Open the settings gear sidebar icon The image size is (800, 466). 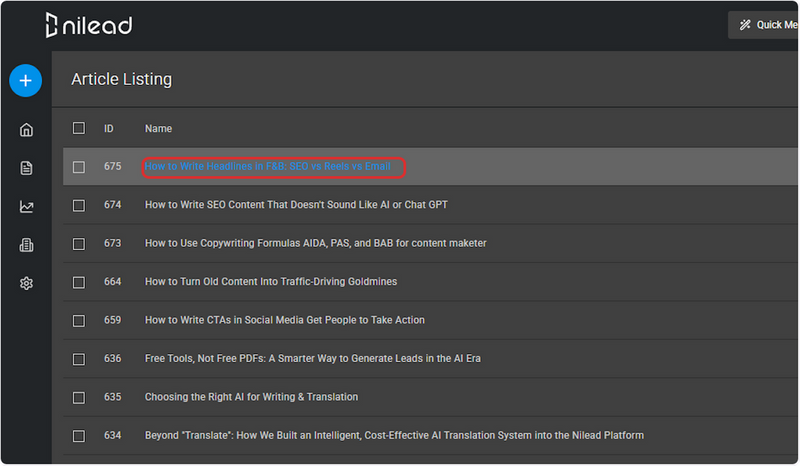(x=27, y=283)
